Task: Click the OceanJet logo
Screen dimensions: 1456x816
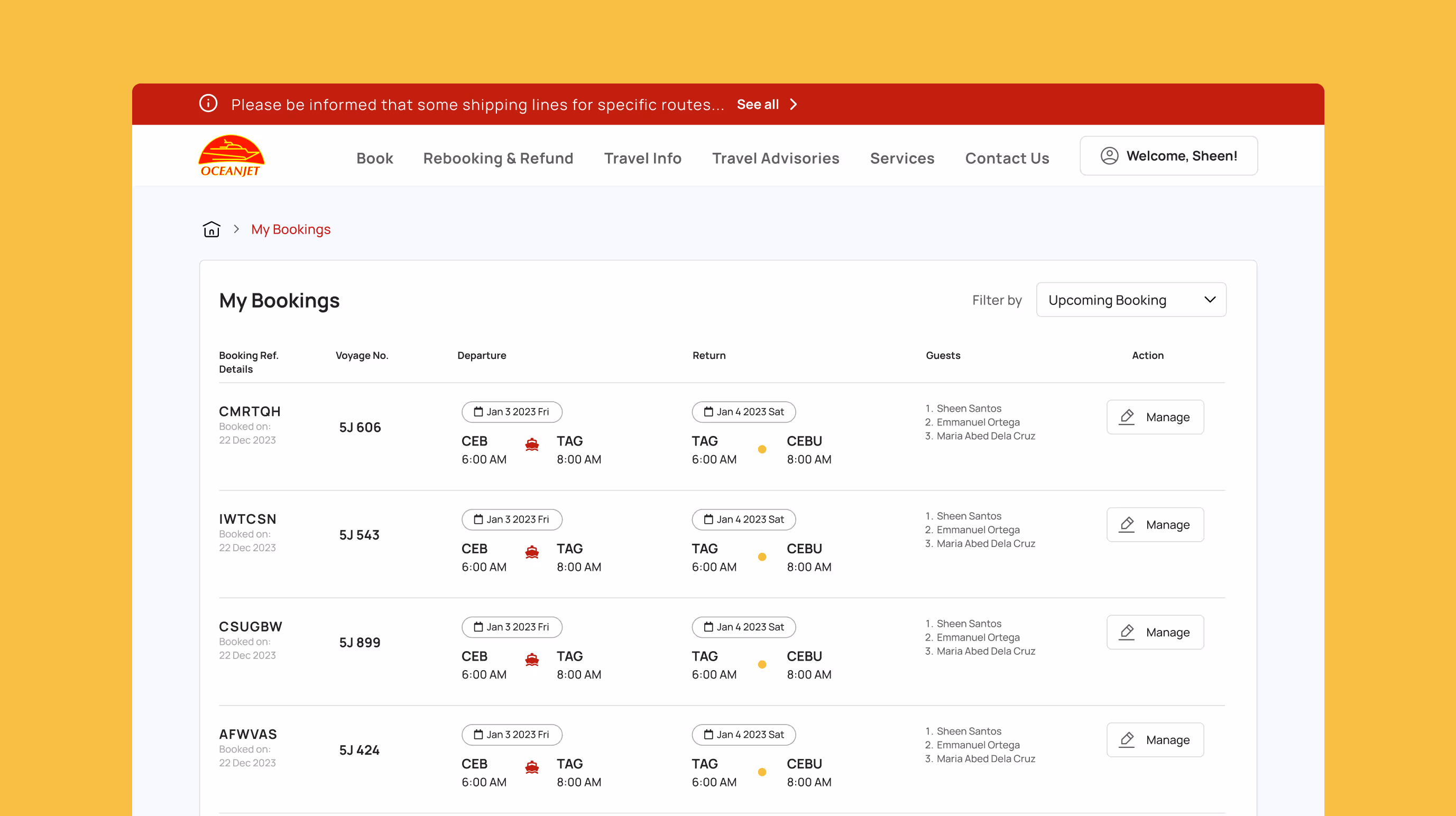Action: (x=231, y=155)
